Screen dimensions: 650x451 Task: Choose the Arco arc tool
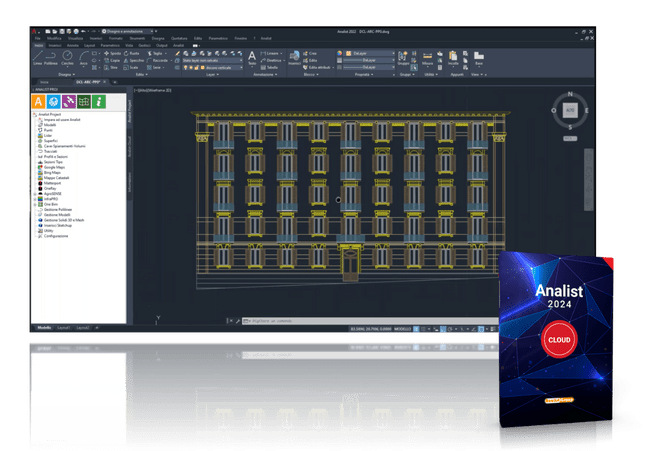[84, 57]
